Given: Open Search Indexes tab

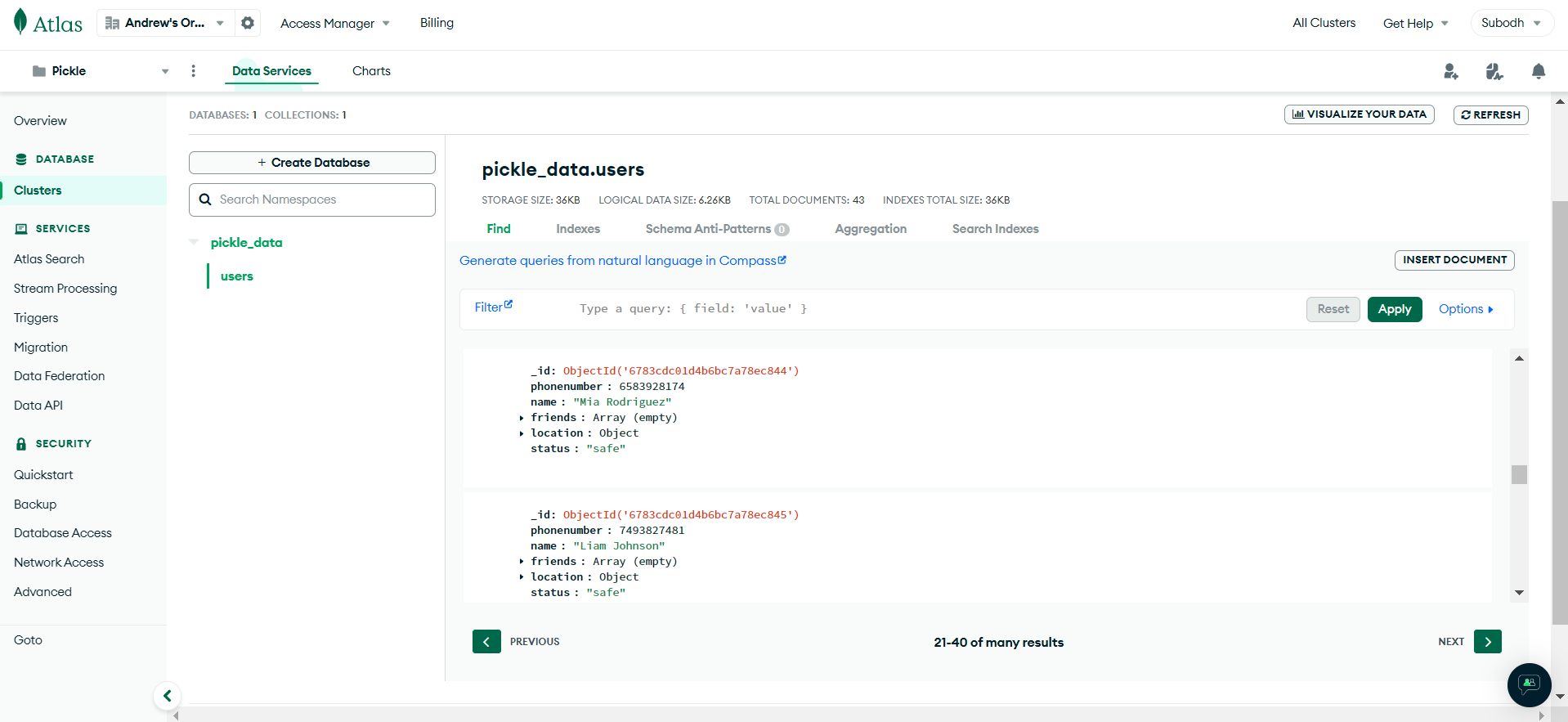Looking at the screenshot, I should click(x=995, y=229).
